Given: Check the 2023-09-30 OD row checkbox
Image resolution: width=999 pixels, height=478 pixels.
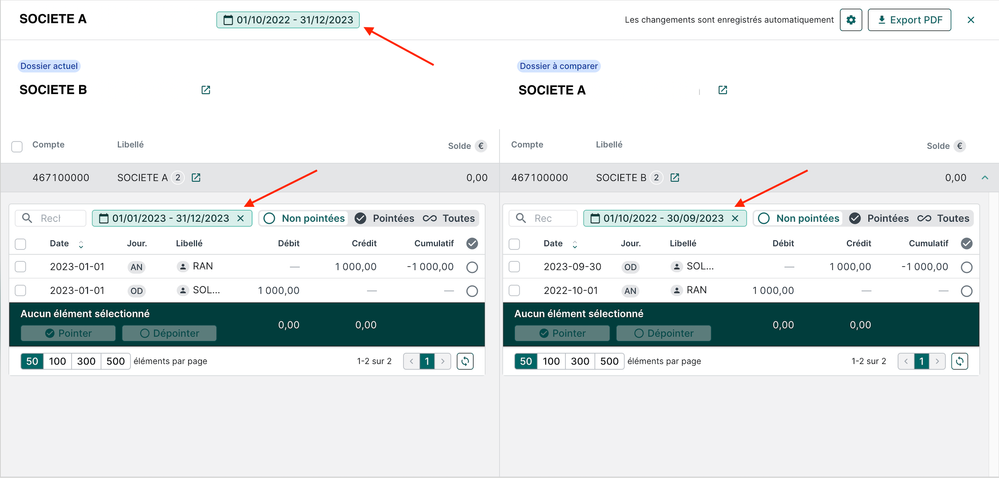Looking at the screenshot, I should coord(514,267).
